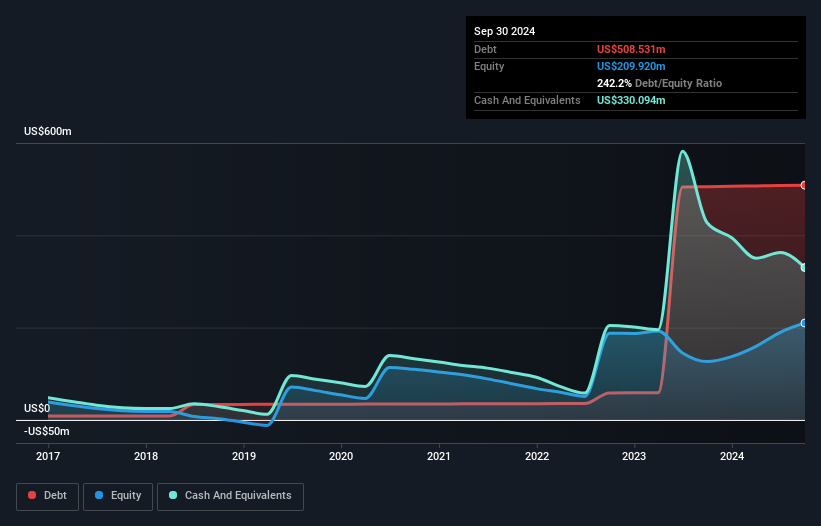Click the red dot in Debt legend
Viewport: 821px width, 526px height.
(x=32, y=495)
